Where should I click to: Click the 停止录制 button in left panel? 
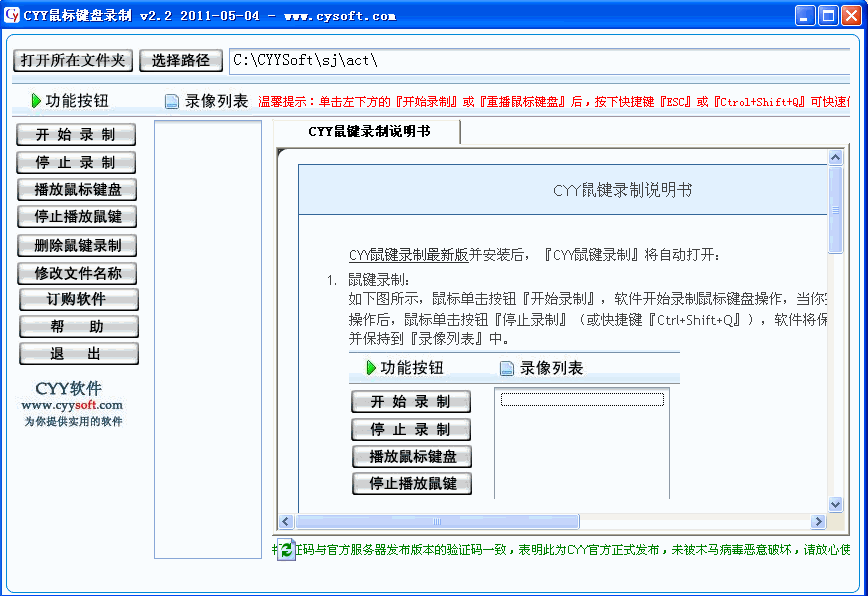coord(76,163)
